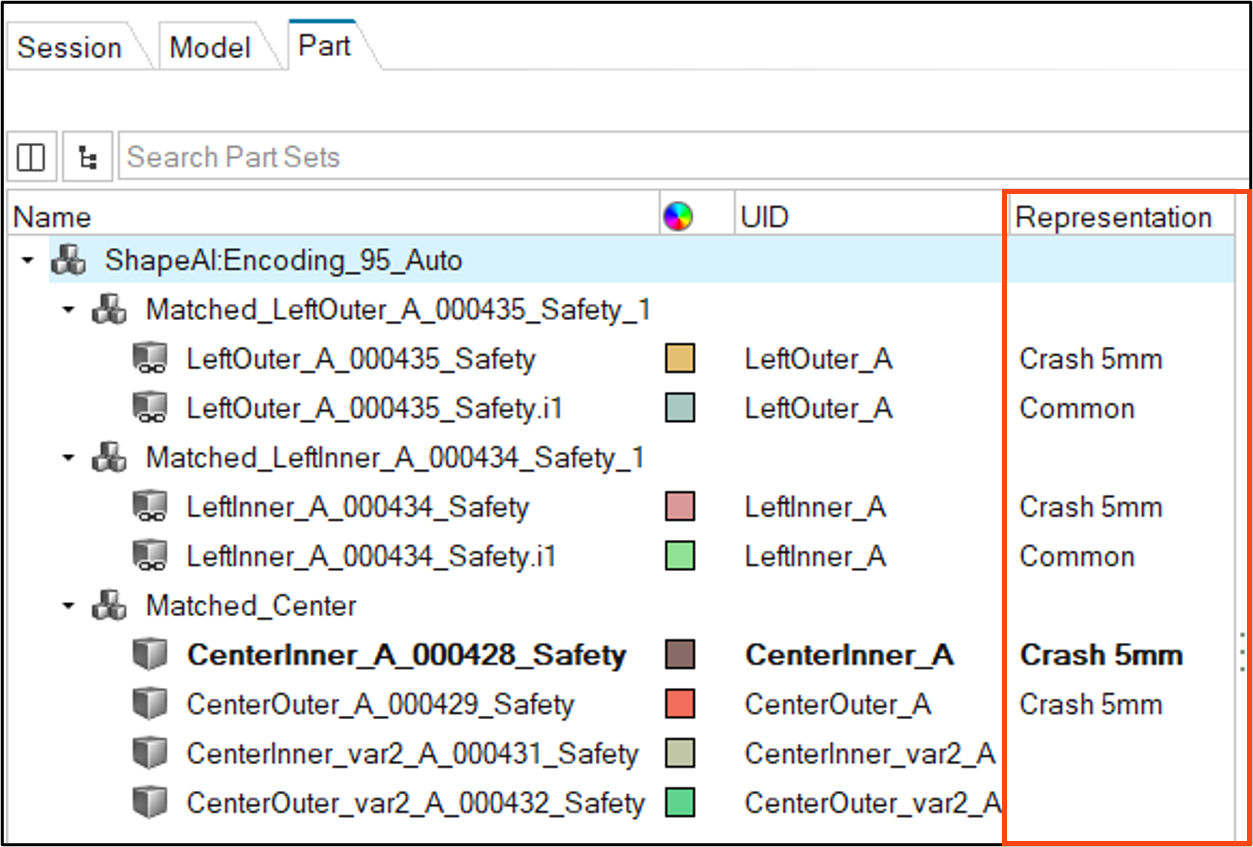Switch to the Session tab
Image resolution: width=1253 pixels, height=847 pixels.
[x=70, y=47]
